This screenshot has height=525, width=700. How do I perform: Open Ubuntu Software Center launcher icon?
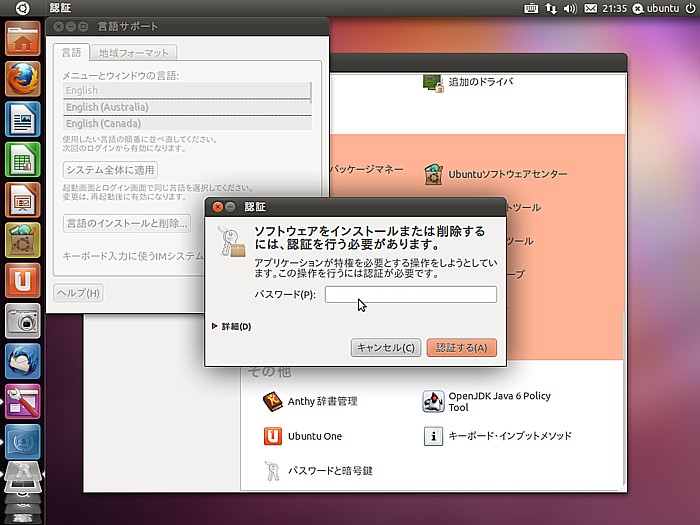pos(23,240)
